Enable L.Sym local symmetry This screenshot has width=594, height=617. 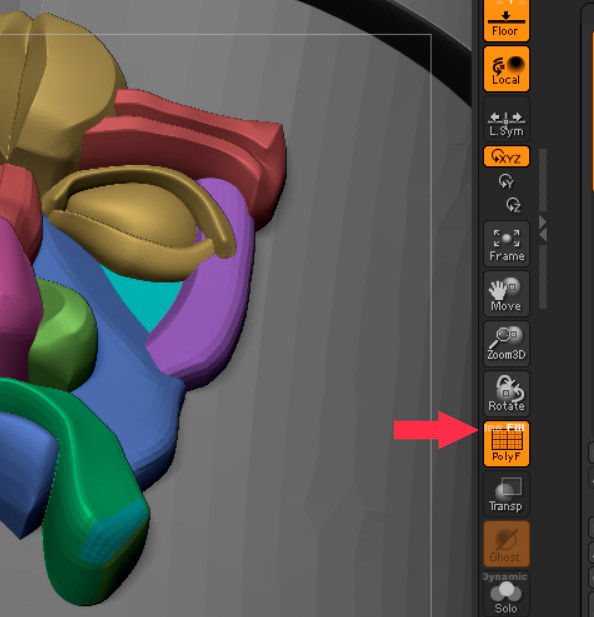pyautogui.click(x=506, y=119)
